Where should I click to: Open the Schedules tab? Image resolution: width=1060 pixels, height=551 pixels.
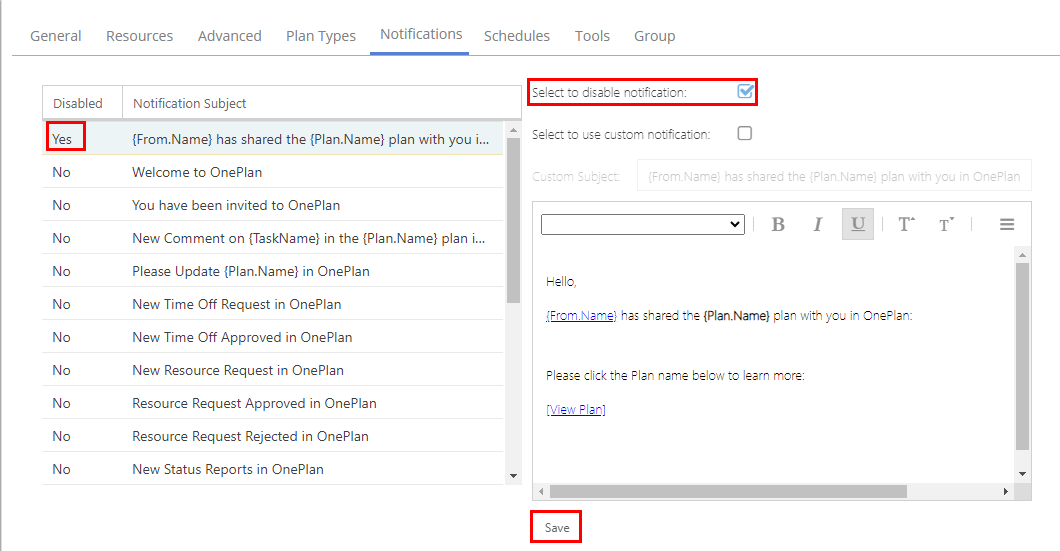tap(516, 36)
